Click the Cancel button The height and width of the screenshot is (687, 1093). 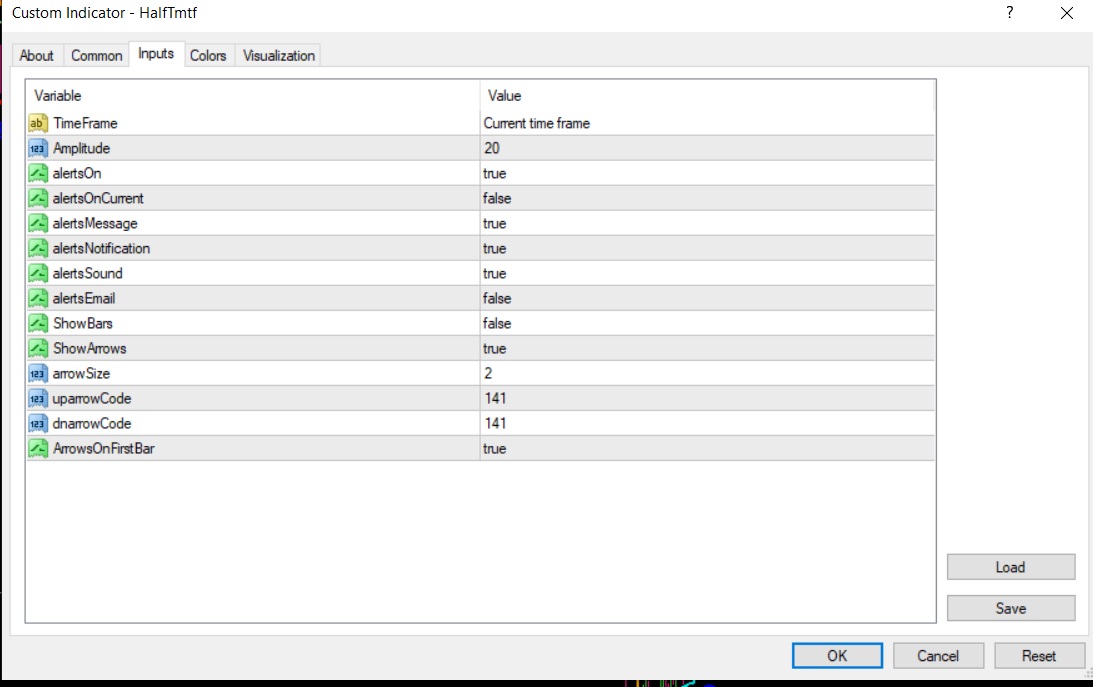point(938,656)
